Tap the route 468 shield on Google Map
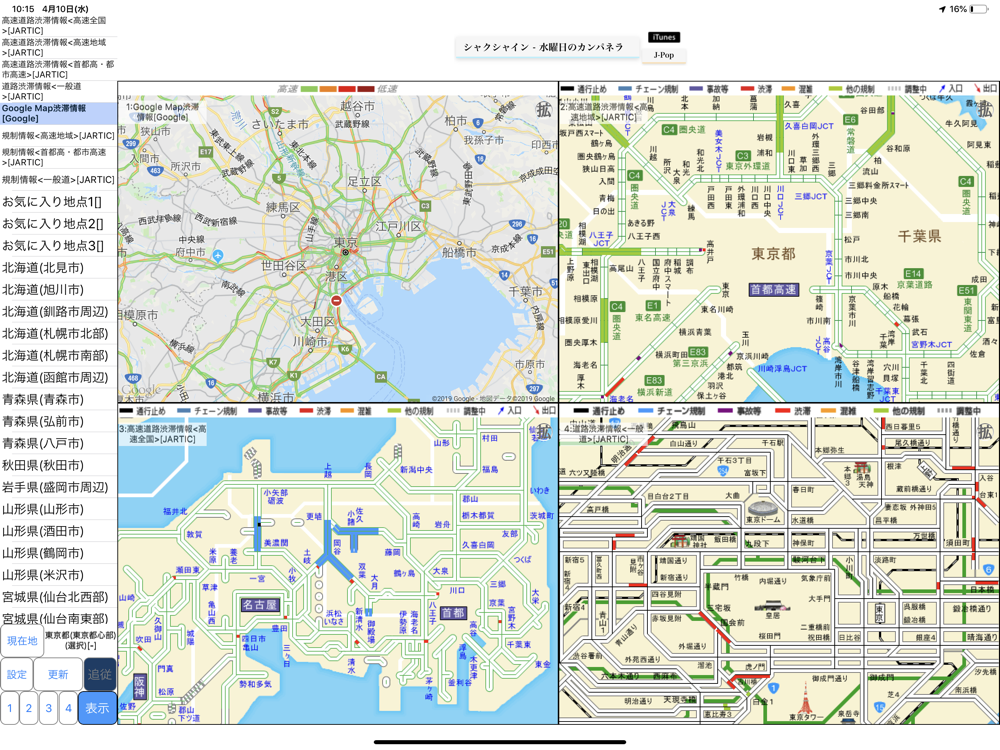 coord(133,378)
